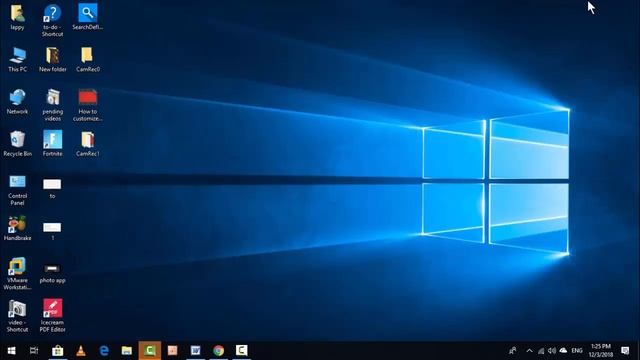Select the pending videos folder icon
Image resolution: width=640 pixels, height=360 pixels.
click(53, 105)
